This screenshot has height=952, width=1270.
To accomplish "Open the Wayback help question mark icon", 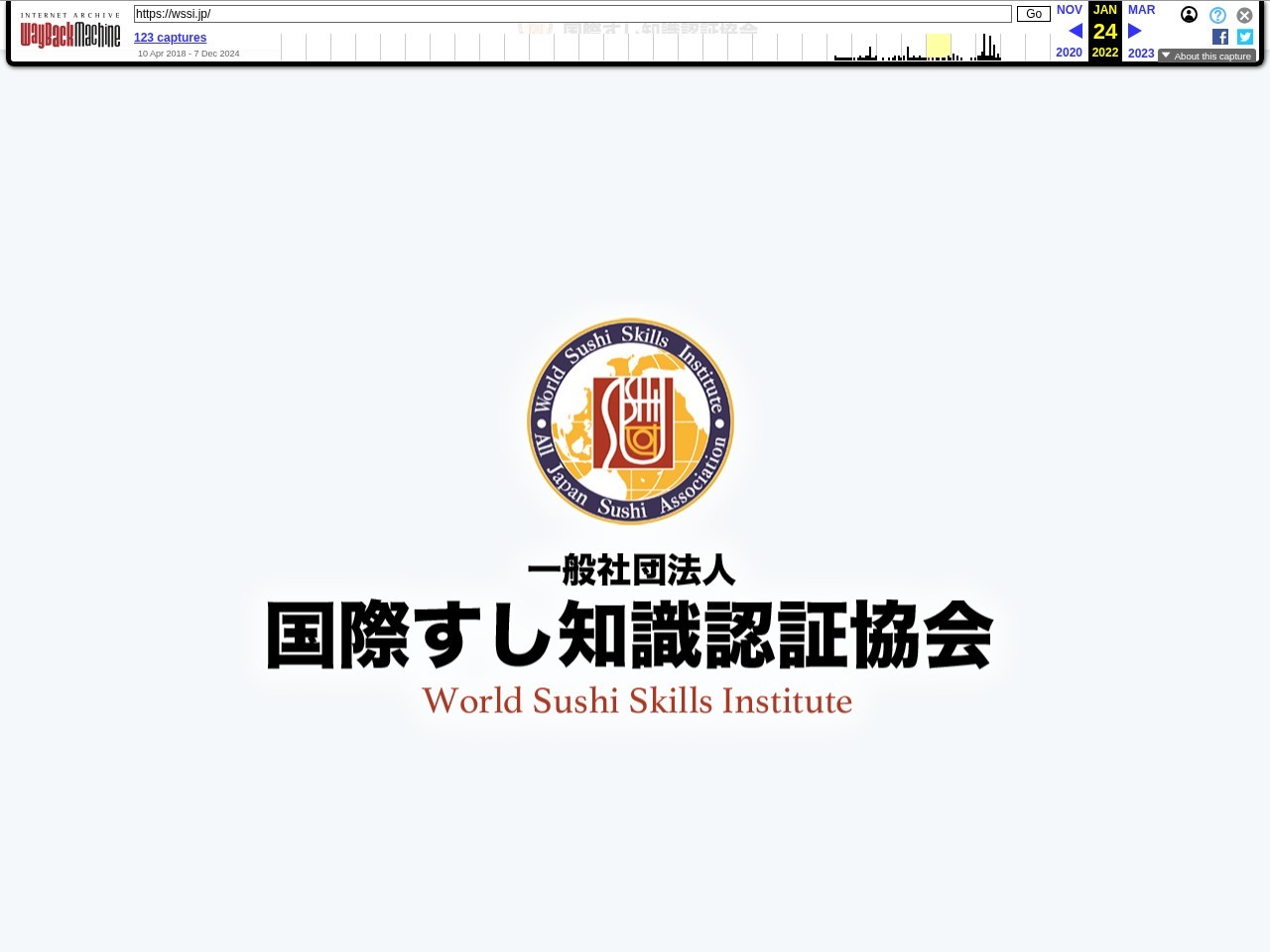I will 1217,16.
